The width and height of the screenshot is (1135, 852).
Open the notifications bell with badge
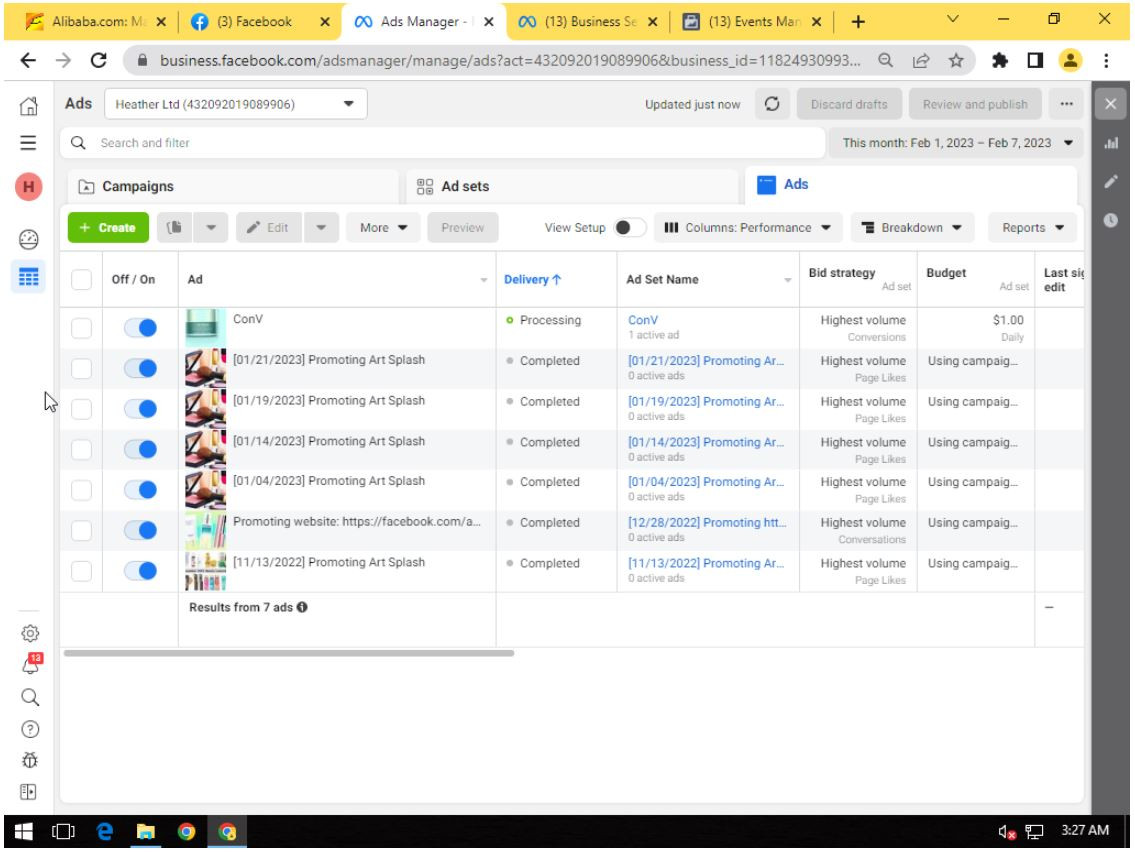30,665
